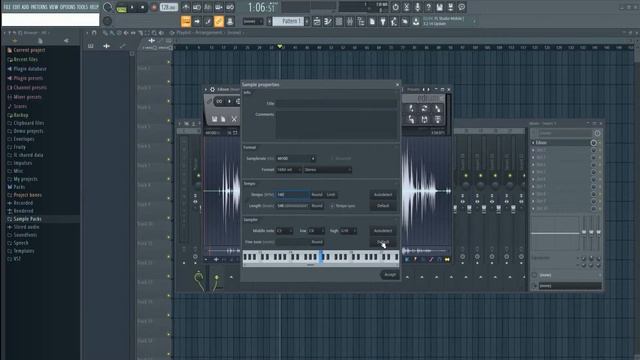Save project with the floppy disk icon

[440, 7]
